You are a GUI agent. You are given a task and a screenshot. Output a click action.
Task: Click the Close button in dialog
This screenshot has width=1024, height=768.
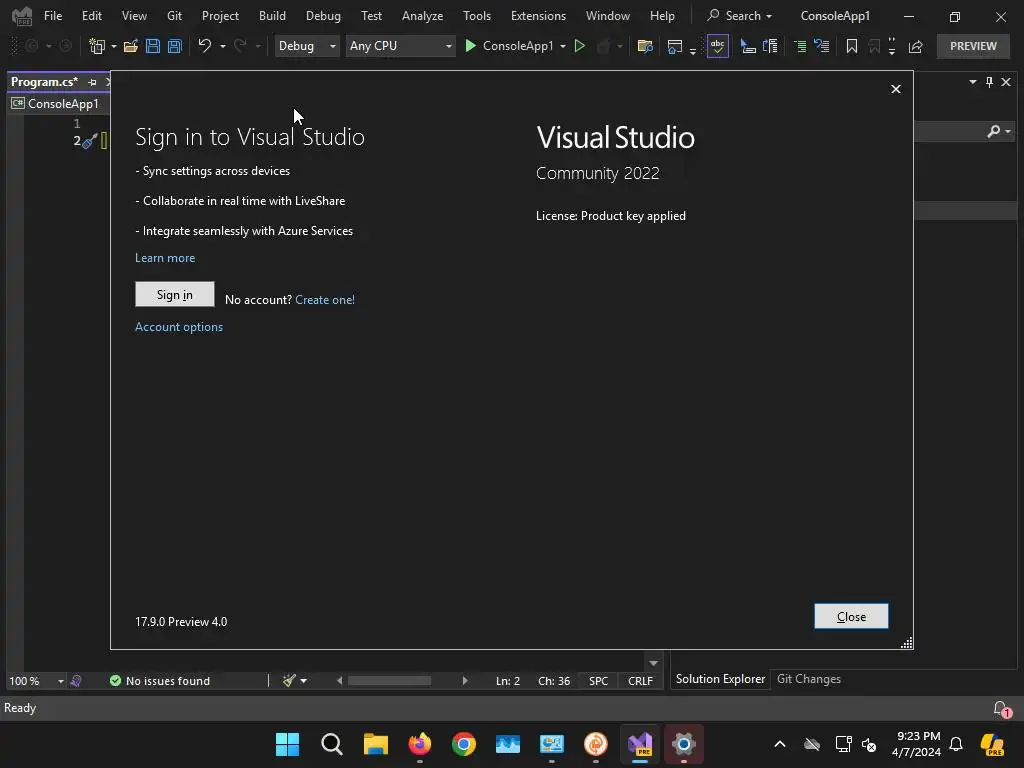pyautogui.click(x=851, y=616)
